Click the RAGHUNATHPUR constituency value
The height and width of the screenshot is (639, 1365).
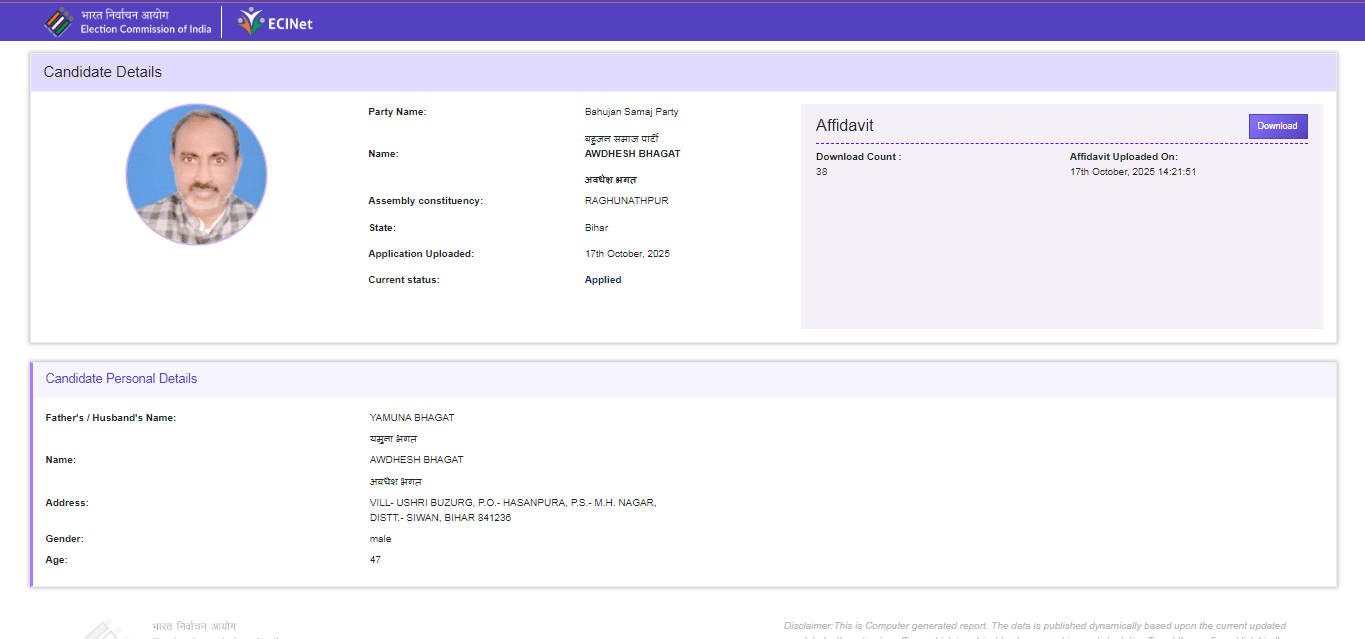(x=626, y=201)
